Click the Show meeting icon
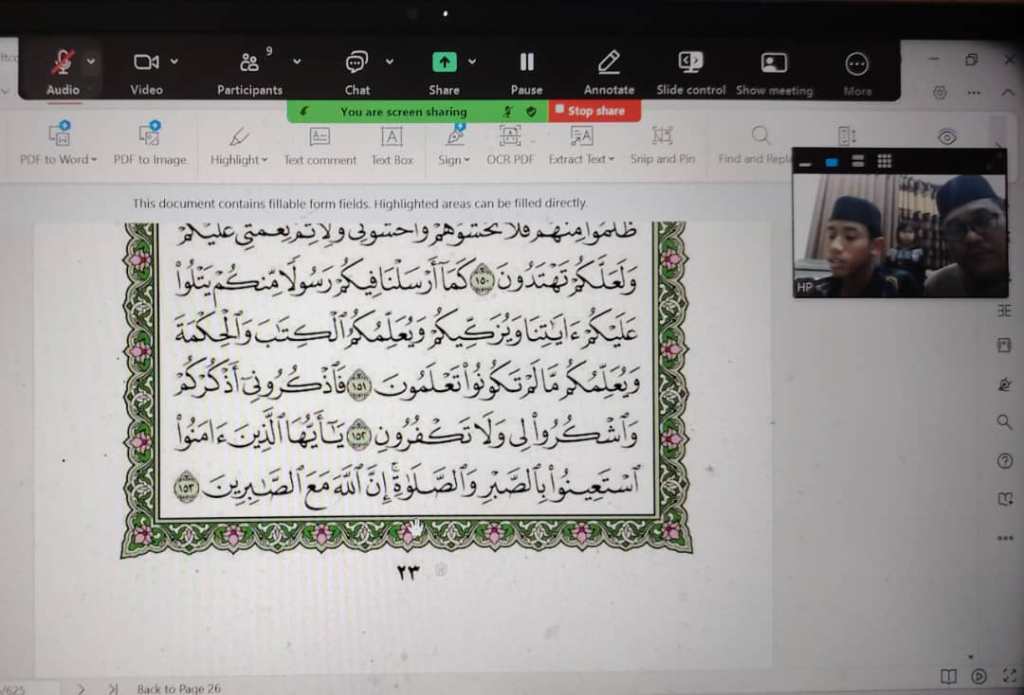The height and width of the screenshot is (695, 1024). pos(774,64)
